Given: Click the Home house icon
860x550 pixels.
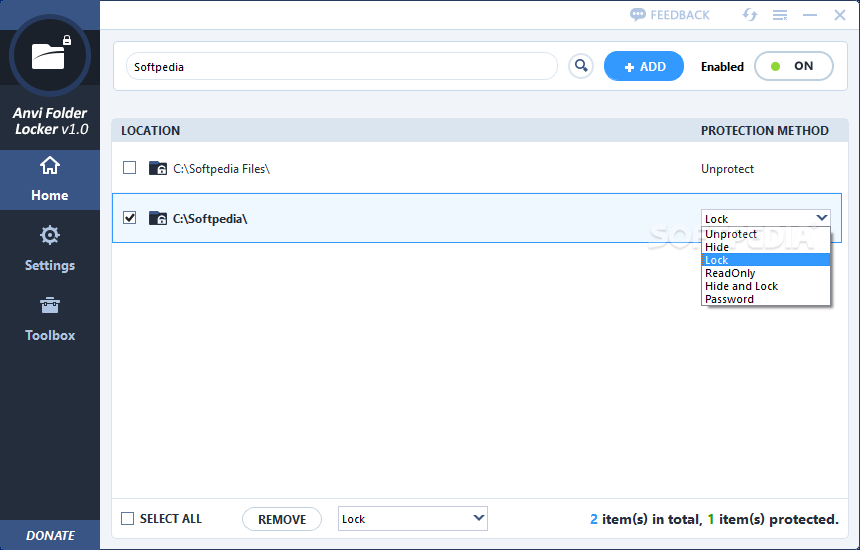Looking at the screenshot, I should tap(50, 166).
